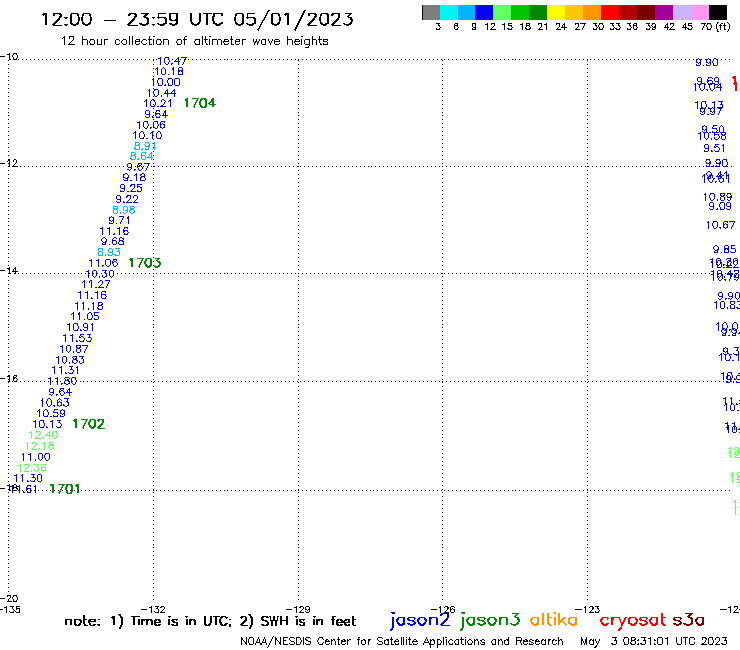This screenshot has width=740, height=650.
Task: Click the reading 11.05
Action: pyautogui.click(x=85, y=316)
